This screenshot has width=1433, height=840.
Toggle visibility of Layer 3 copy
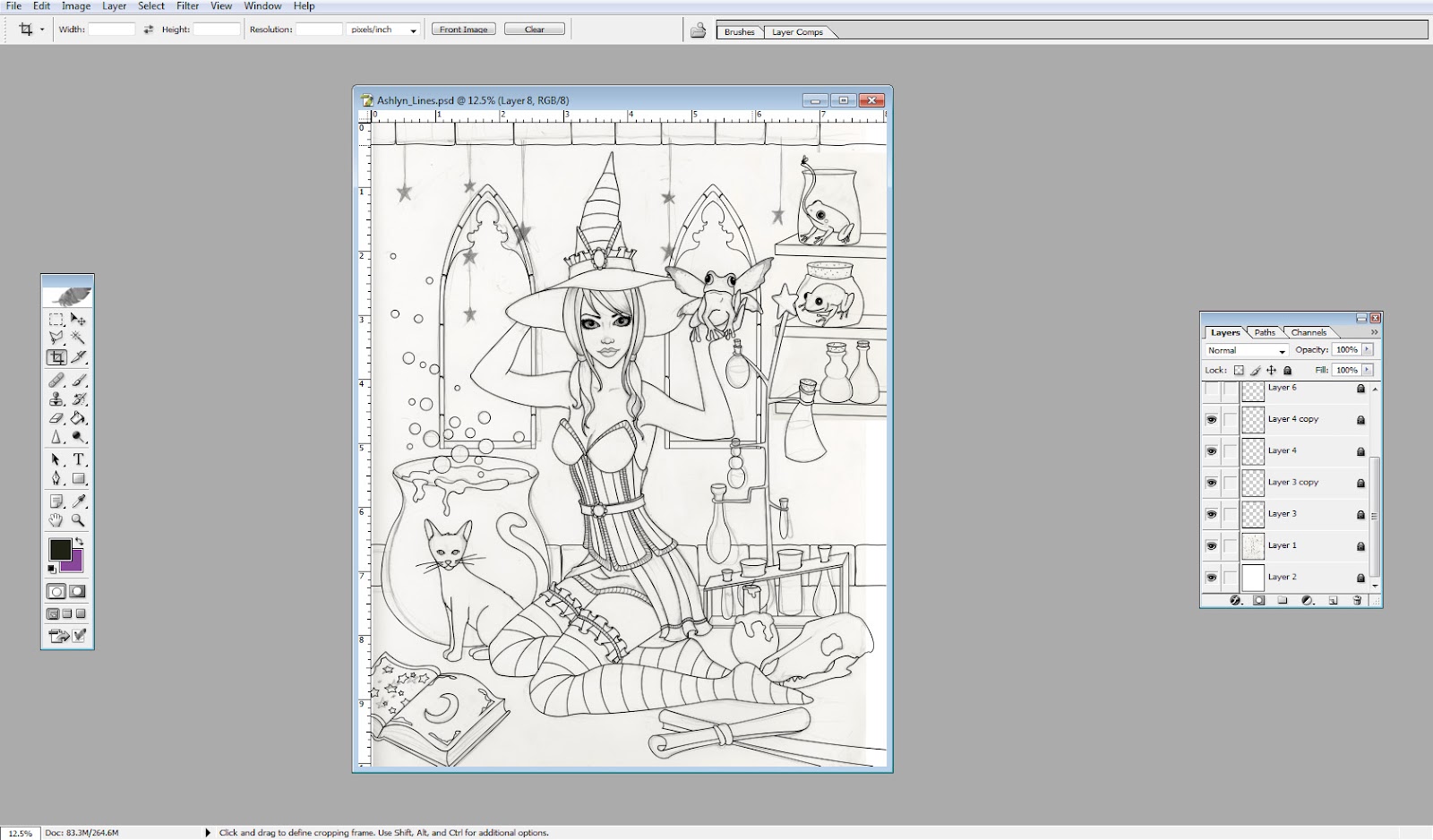click(1212, 482)
